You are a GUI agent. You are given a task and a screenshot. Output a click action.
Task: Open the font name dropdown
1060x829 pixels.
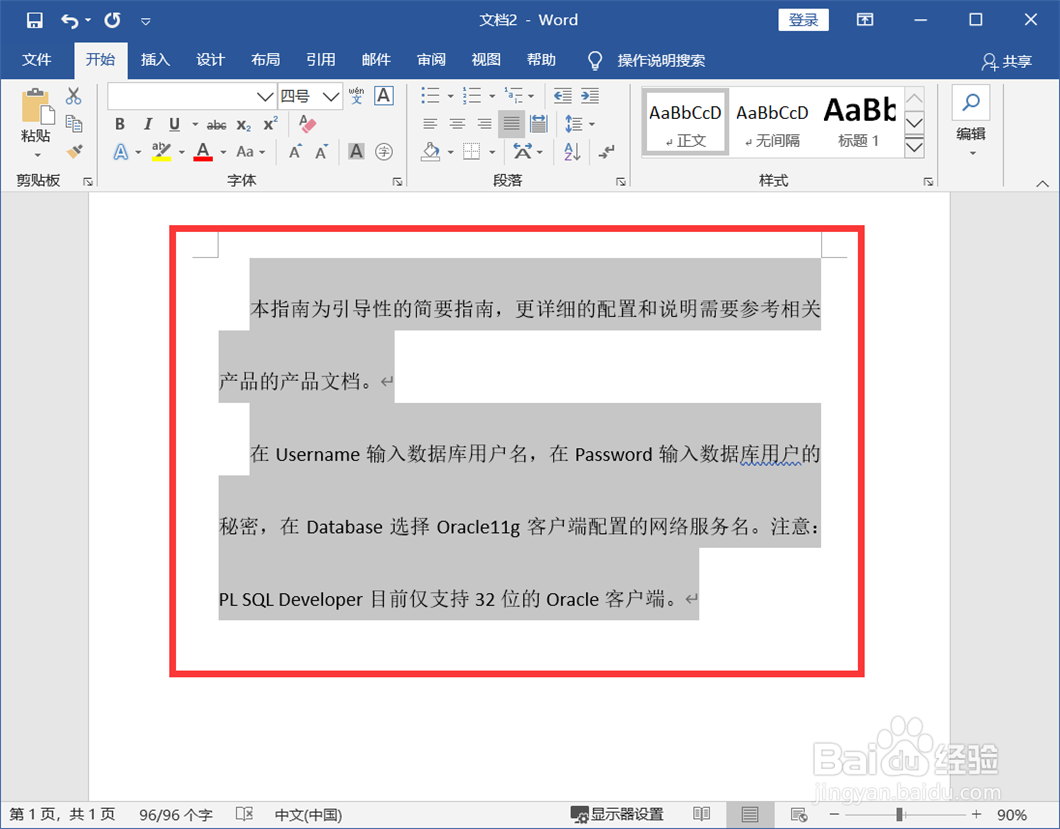[x=264, y=97]
